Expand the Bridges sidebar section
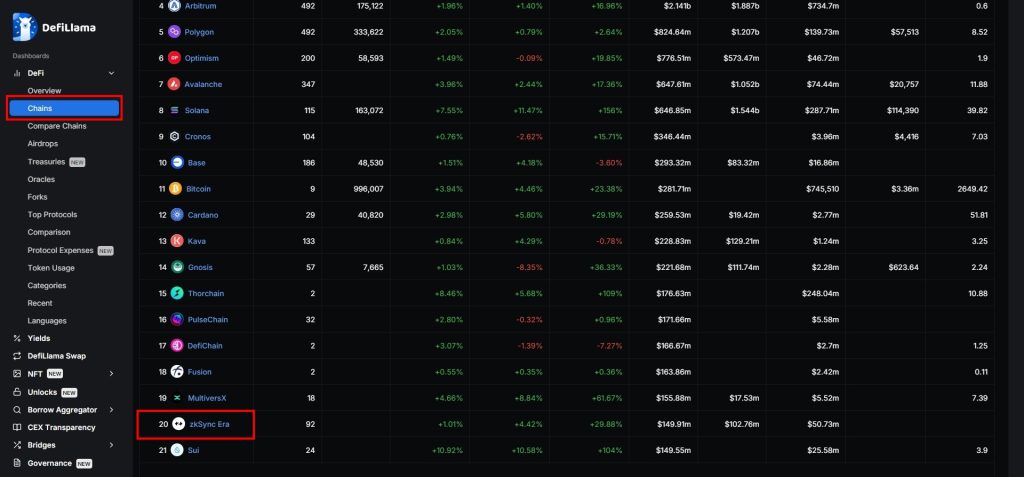Viewport: 1024px width, 477px height. pos(111,445)
